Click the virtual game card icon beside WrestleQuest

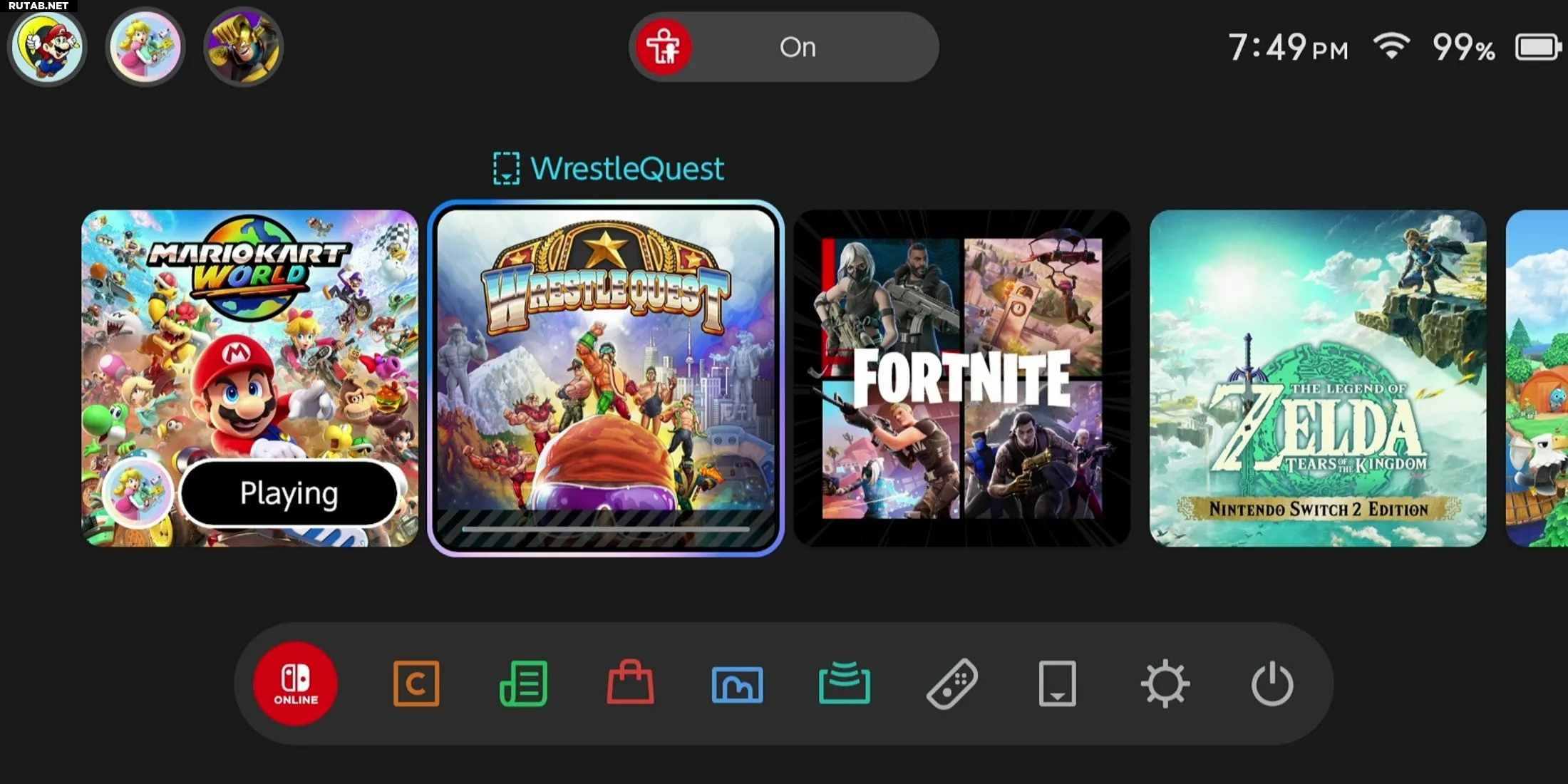[506, 169]
